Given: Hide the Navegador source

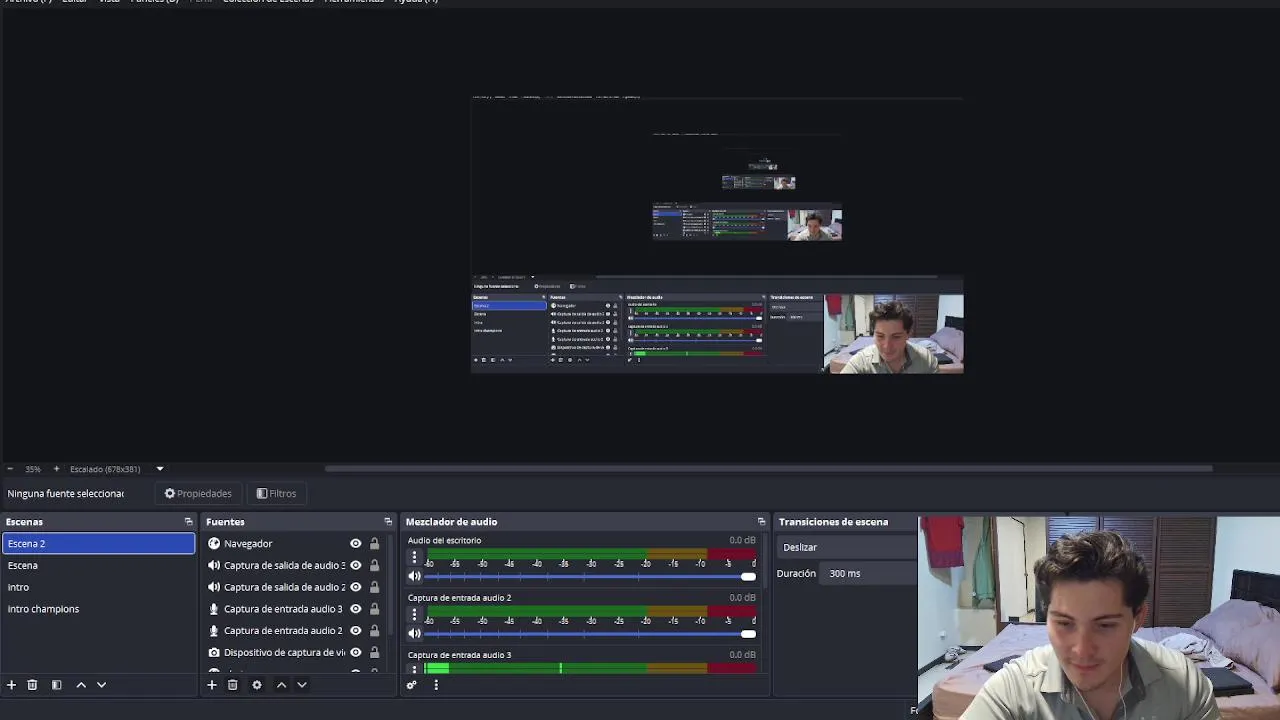Looking at the screenshot, I should pos(355,544).
